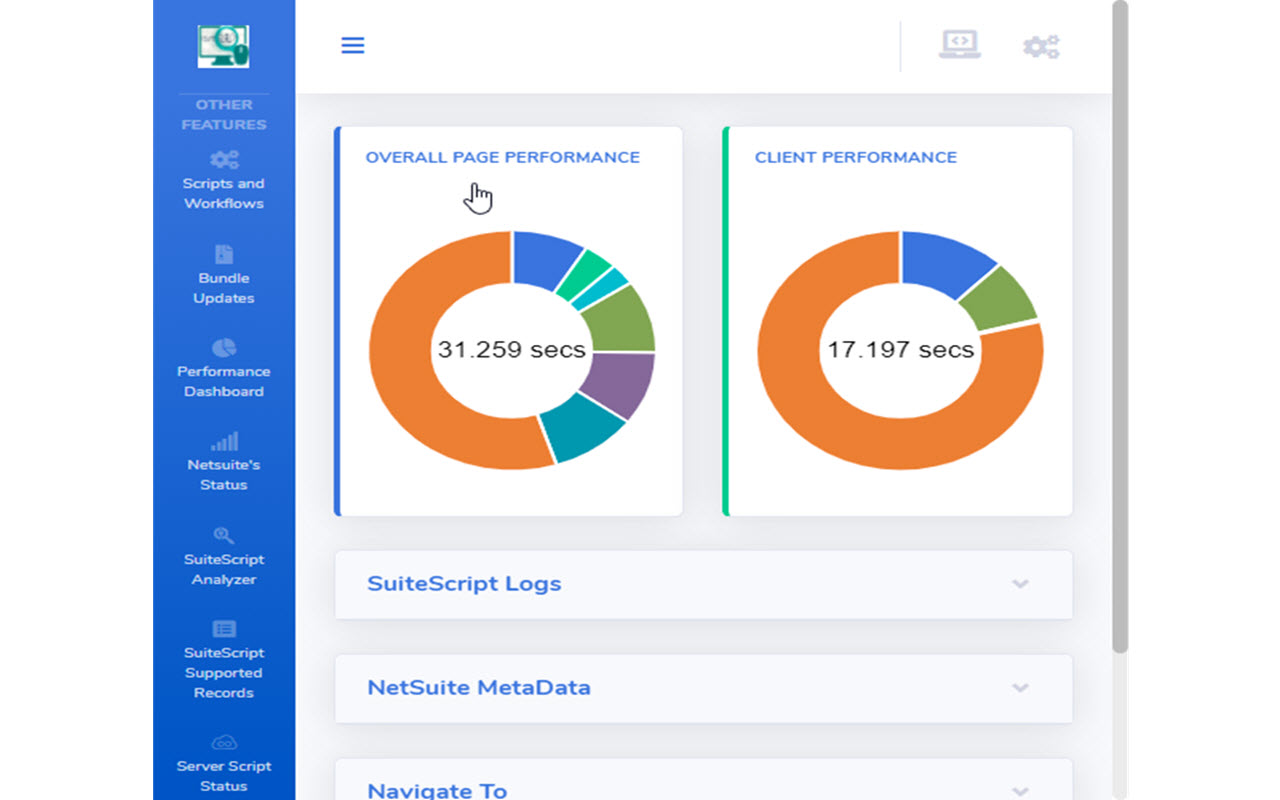
Task: Toggle the hamburger menu
Action: (x=352, y=45)
